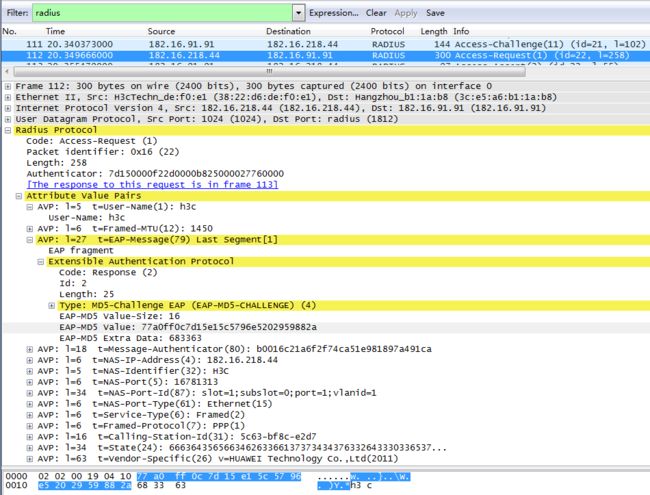The height and width of the screenshot is (495, 650).
Task: Sort packets by Destination column header
Action: [288, 32]
